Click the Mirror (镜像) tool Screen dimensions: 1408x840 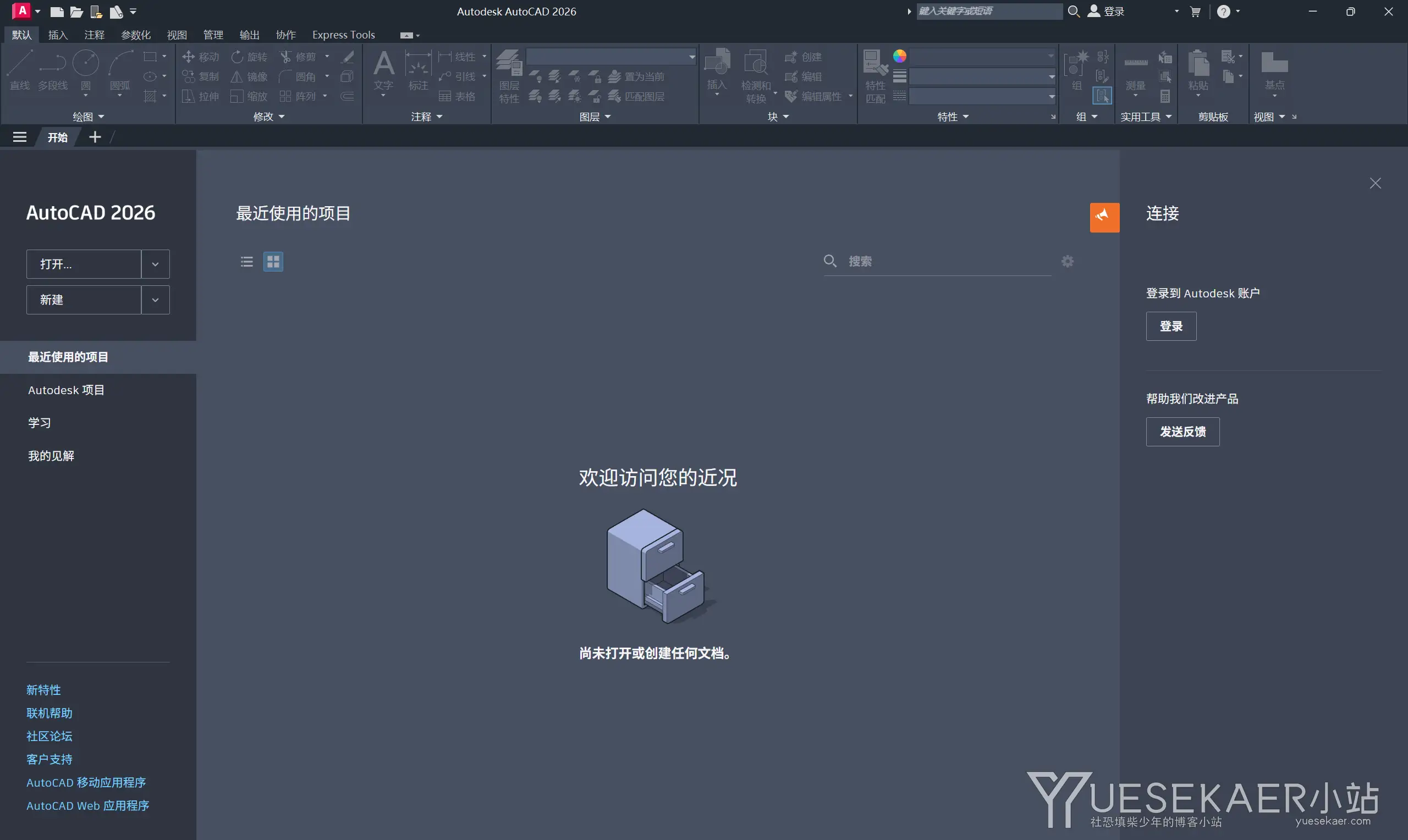tap(249, 76)
